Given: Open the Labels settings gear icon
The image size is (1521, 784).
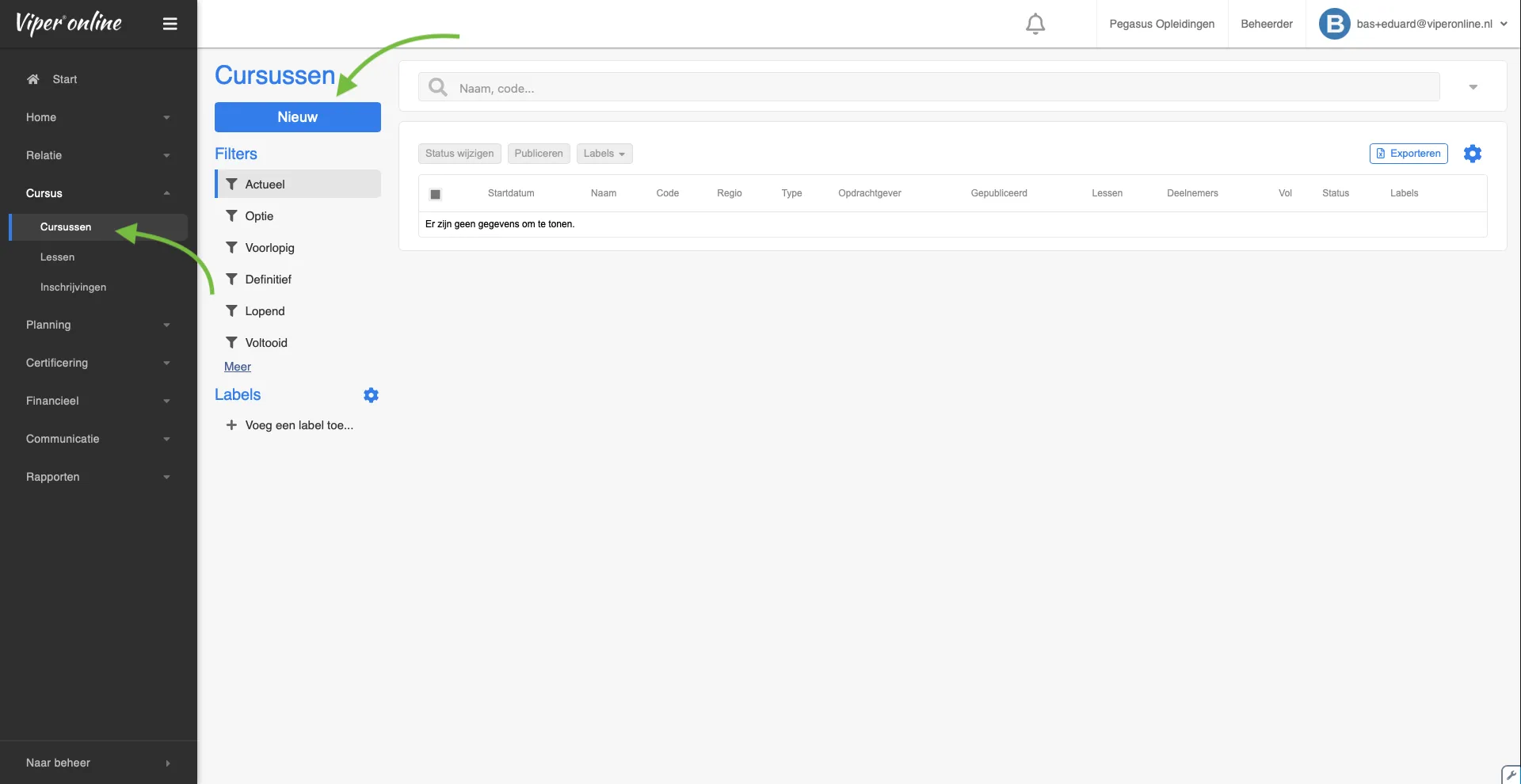Looking at the screenshot, I should click(x=371, y=395).
